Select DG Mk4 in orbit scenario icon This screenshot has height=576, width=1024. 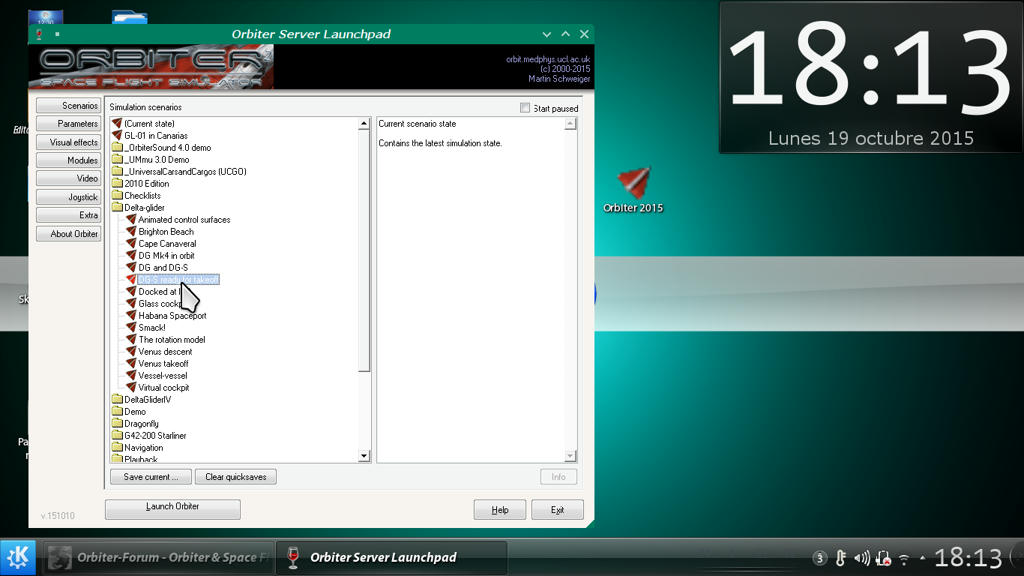click(131, 255)
